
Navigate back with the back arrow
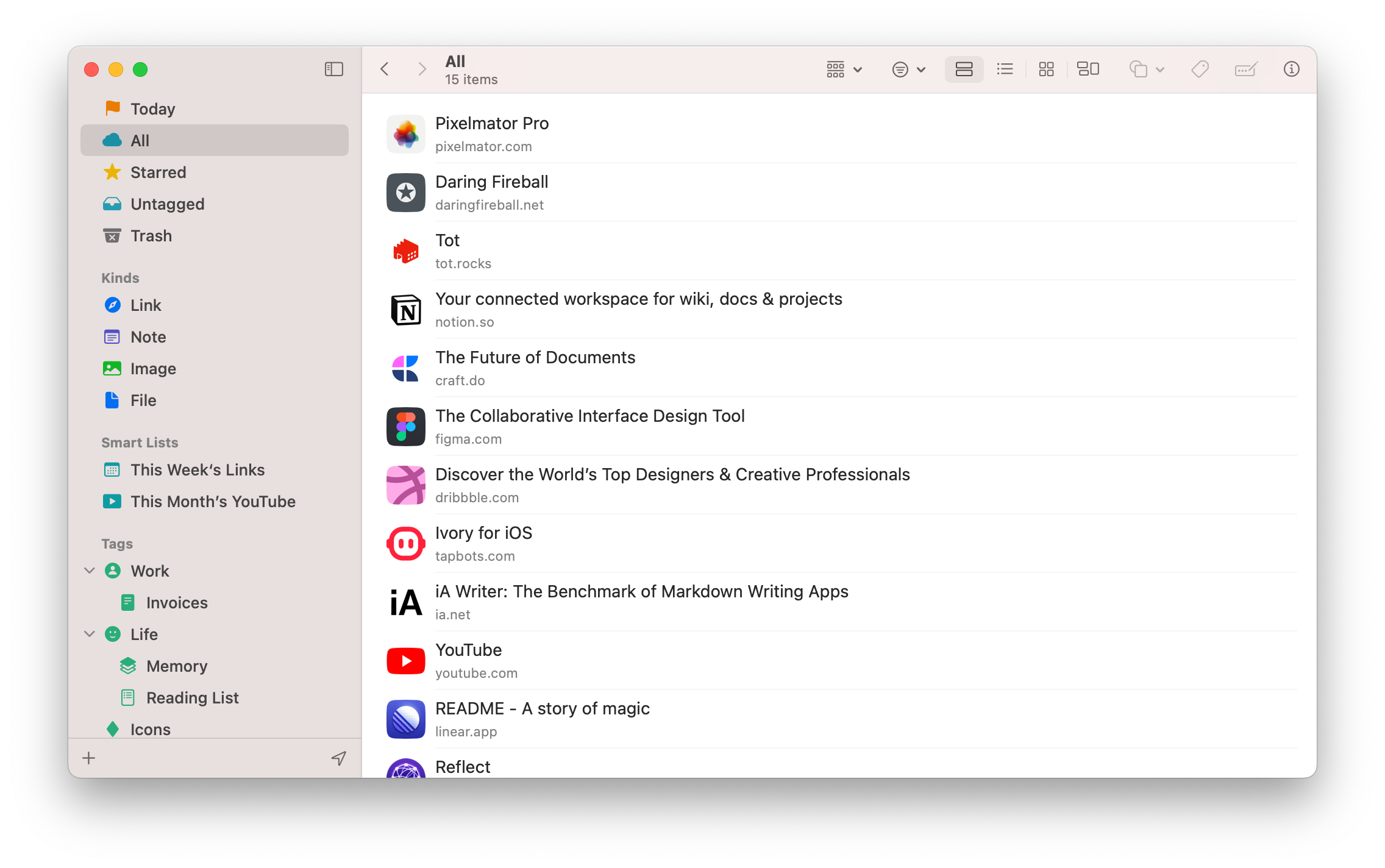click(385, 69)
